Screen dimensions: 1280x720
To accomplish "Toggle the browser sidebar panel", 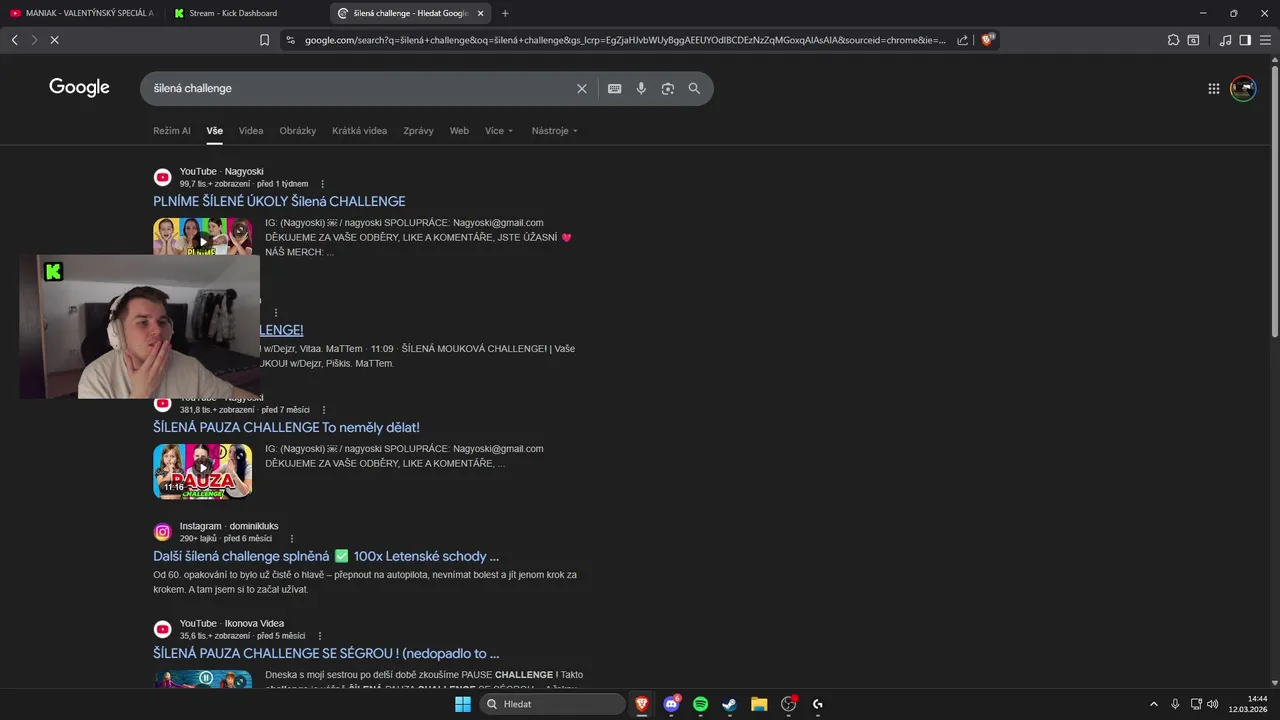I will (1245, 40).
